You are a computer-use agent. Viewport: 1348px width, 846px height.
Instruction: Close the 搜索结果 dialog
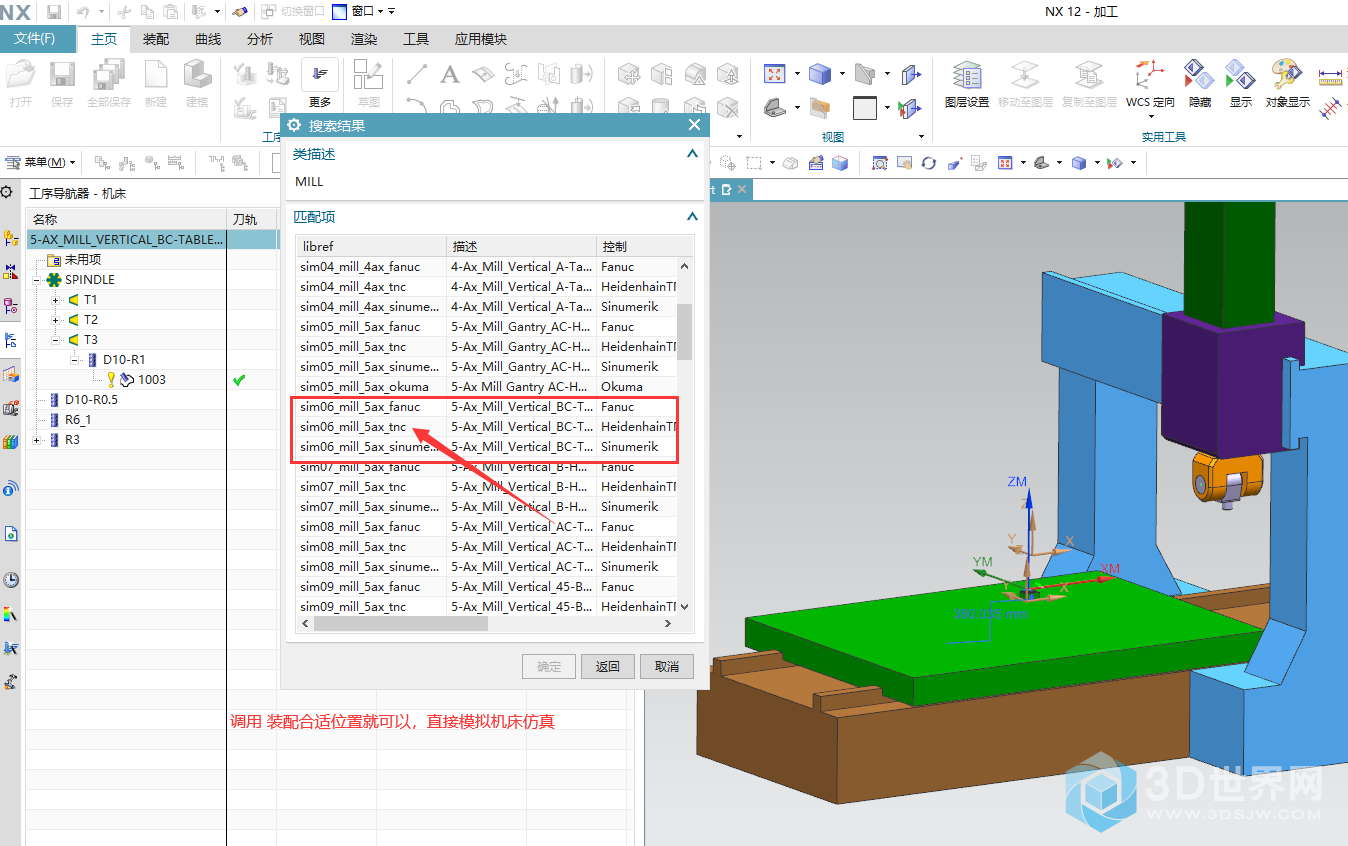click(x=694, y=125)
